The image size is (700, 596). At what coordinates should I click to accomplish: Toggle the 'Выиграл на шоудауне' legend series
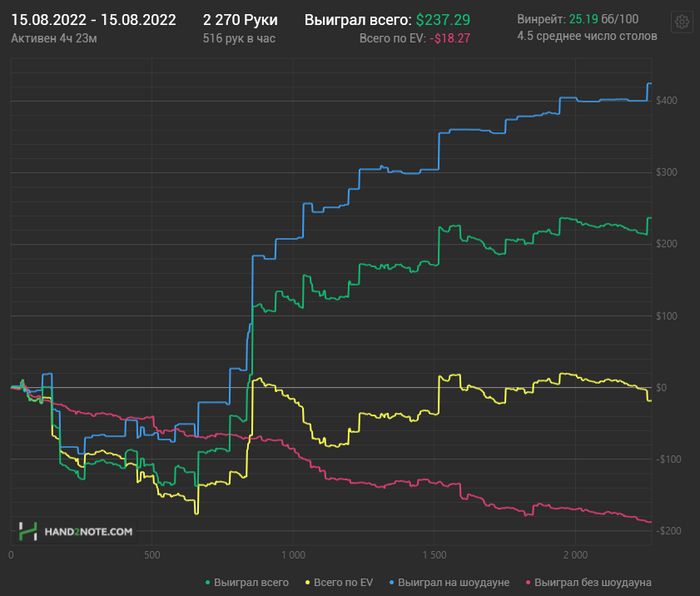point(449,582)
